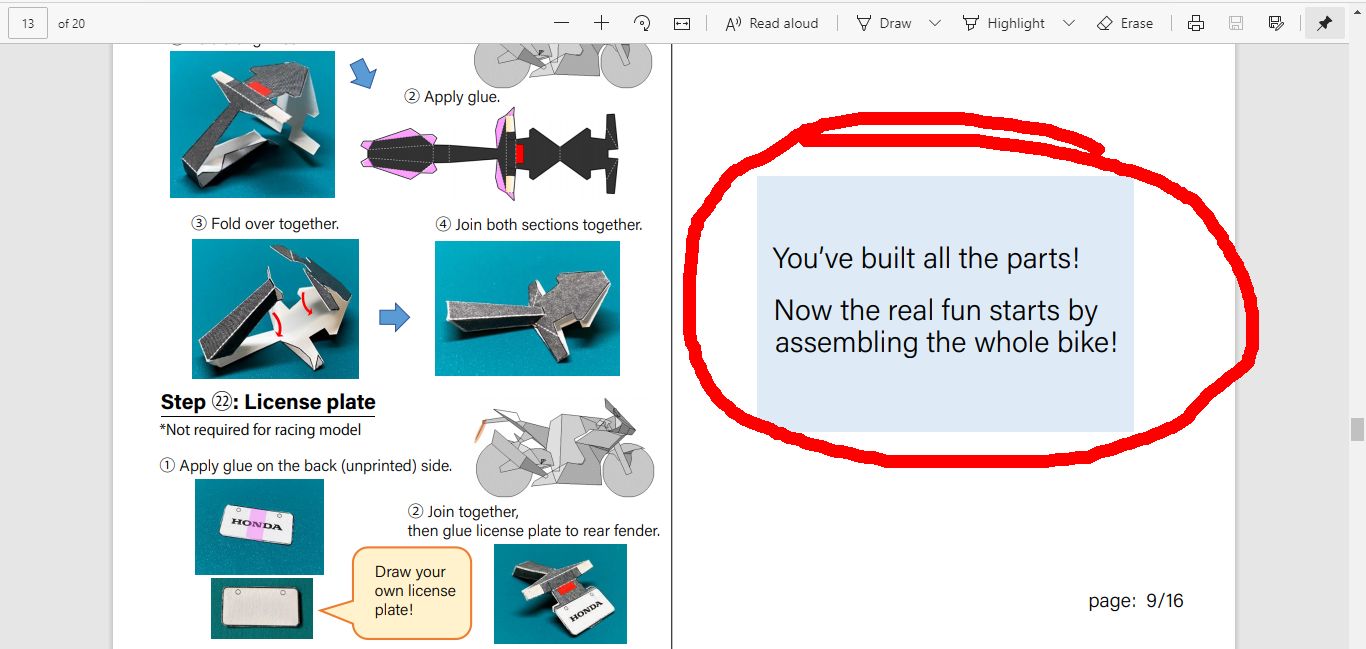Select the Erase tool
Screen dimensions: 1366x649
(1125, 23)
